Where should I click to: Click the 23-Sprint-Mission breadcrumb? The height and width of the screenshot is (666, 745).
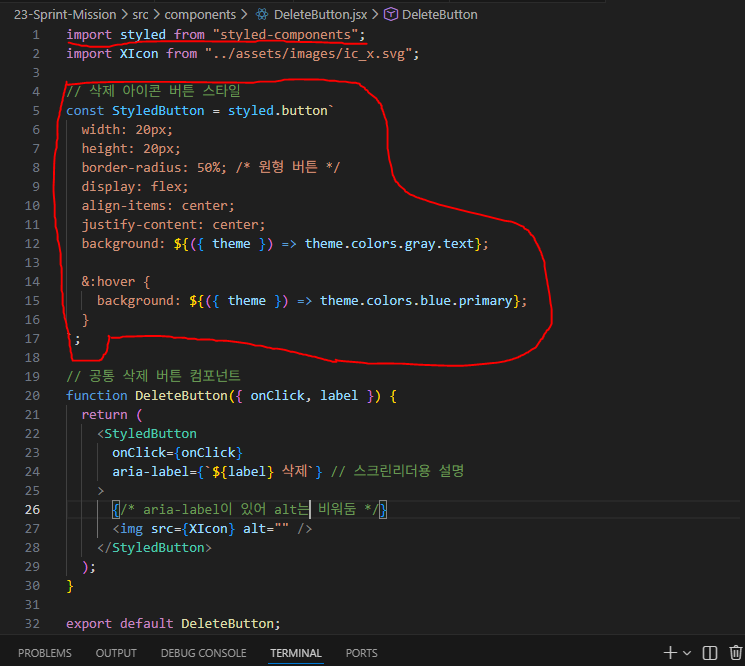pyautogui.click(x=65, y=15)
